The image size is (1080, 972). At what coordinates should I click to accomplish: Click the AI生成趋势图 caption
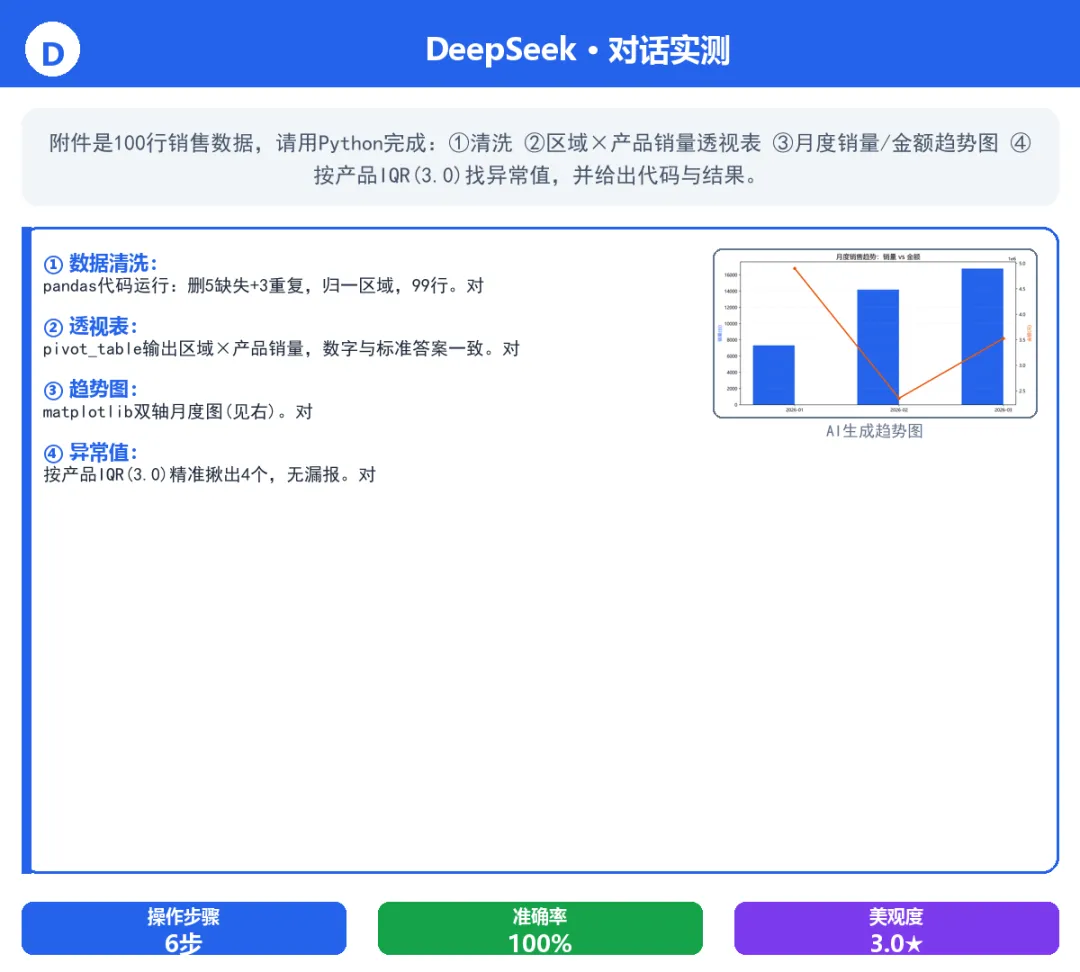point(875,431)
